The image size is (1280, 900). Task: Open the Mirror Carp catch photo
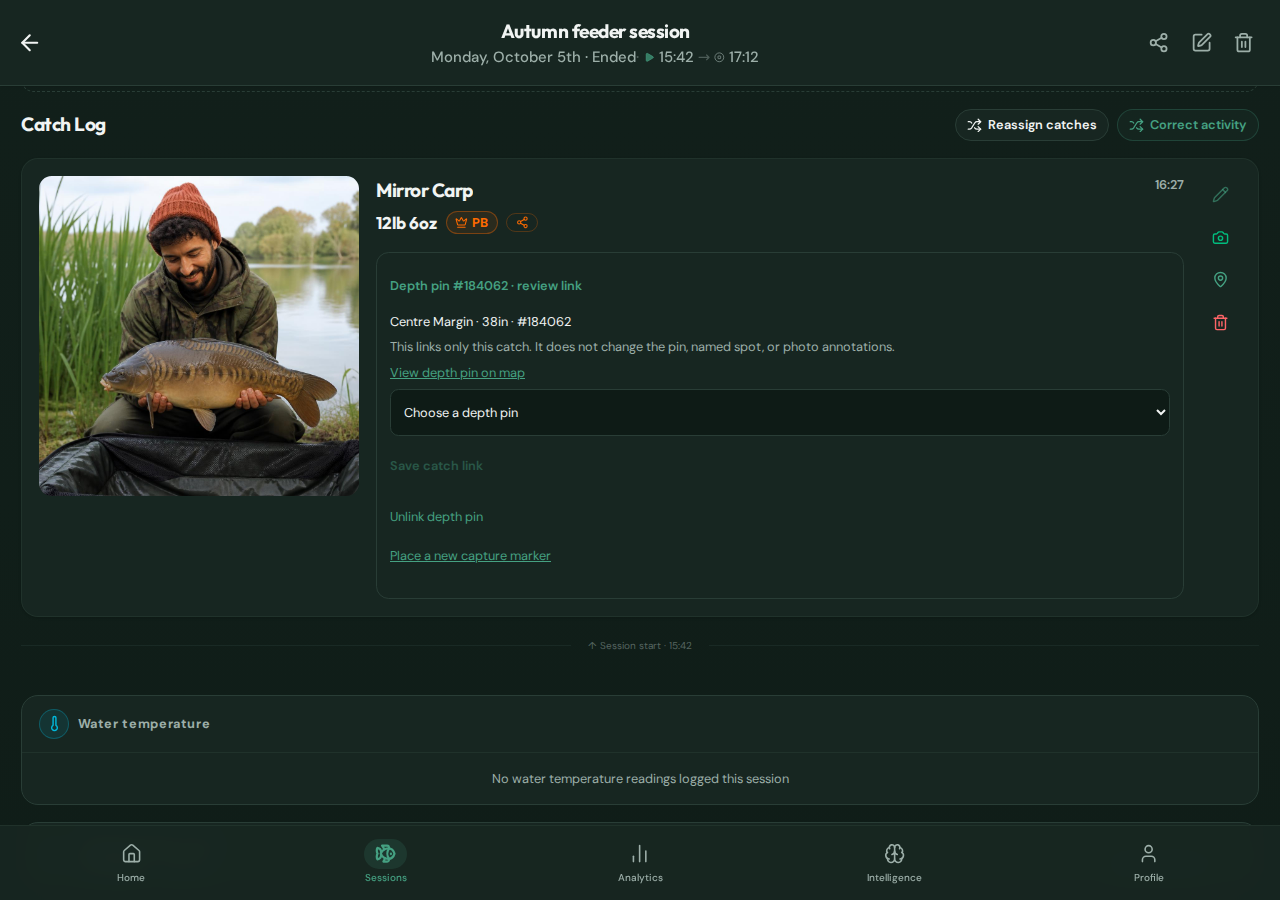(x=199, y=336)
